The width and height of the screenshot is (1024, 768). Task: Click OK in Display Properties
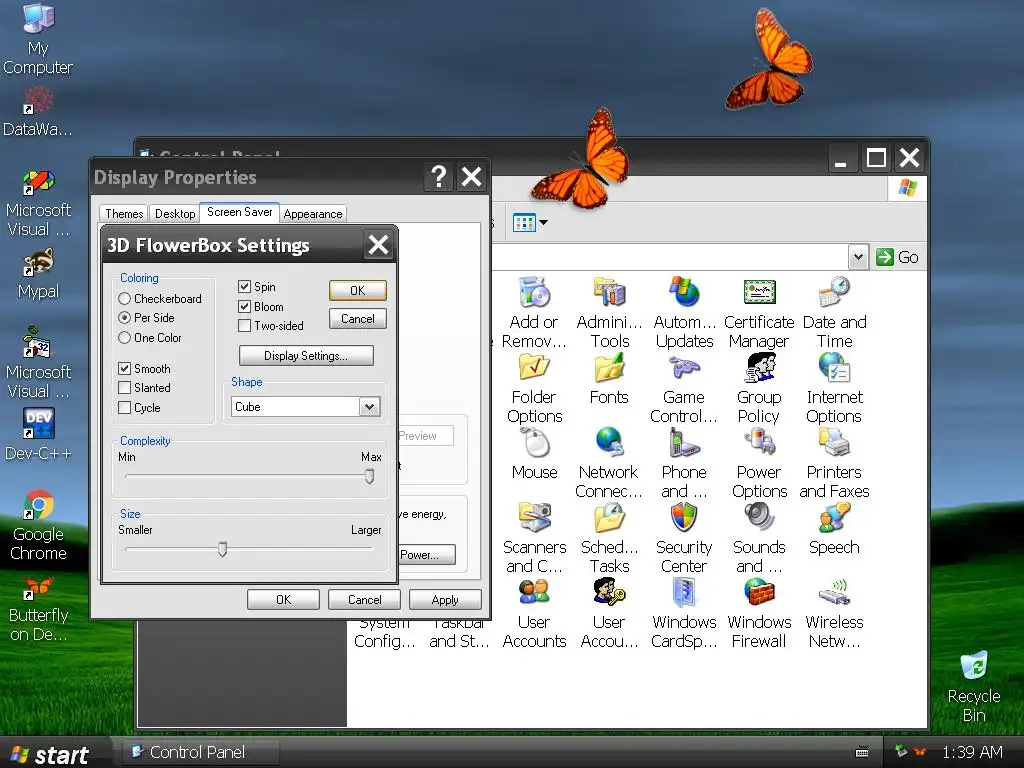coord(283,600)
